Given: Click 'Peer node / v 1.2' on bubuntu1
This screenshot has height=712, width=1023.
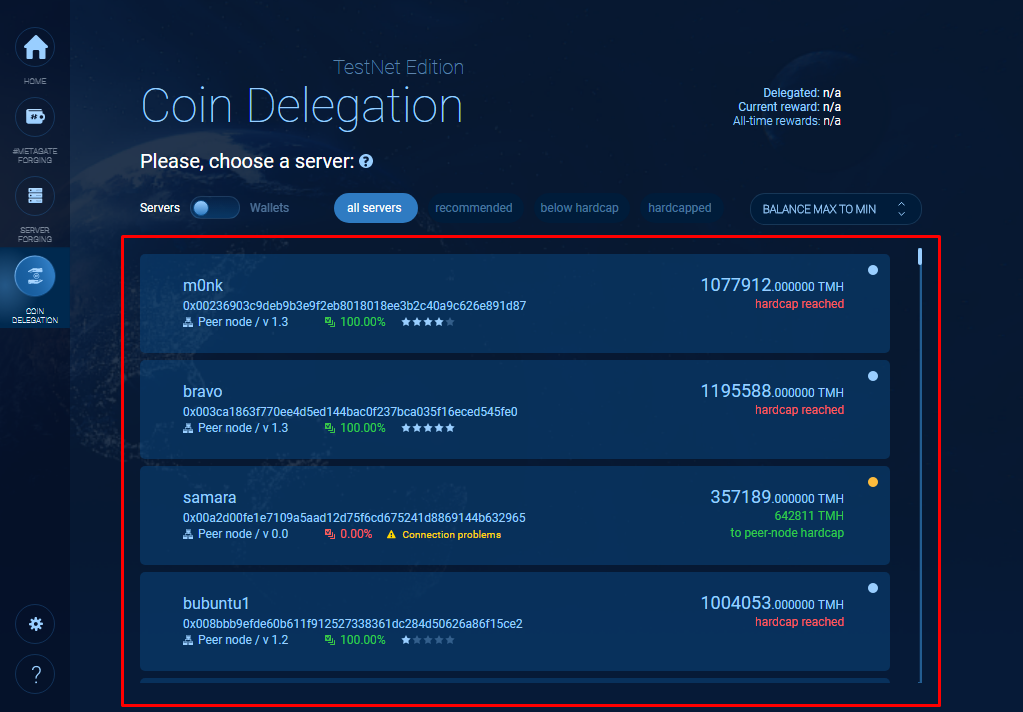Looking at the screenshot, I should click(x=243, y=640).
